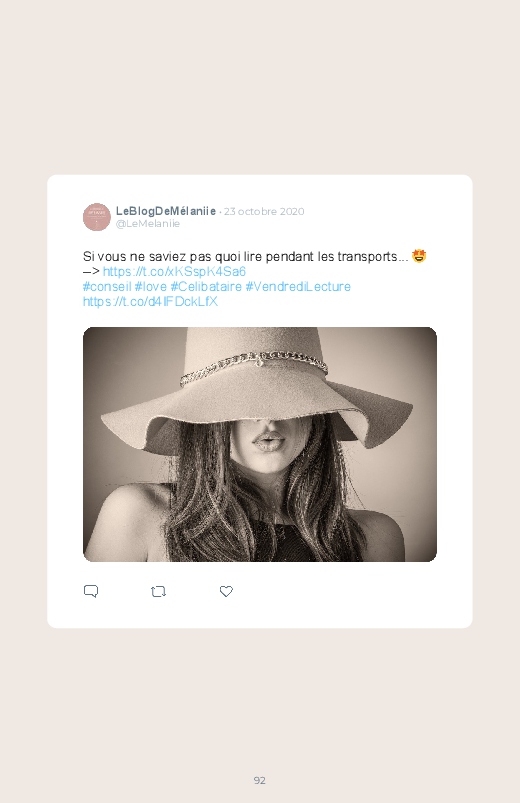520x803 pixels.
Task: Open the https://t.co/xKSspK4Sa6 link
Action: pos(174,271)
